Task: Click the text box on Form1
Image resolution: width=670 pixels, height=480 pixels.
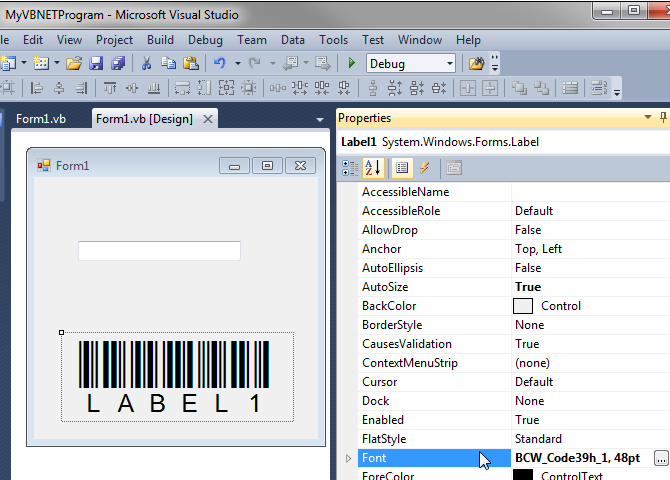Action: (x=159, y=250)
